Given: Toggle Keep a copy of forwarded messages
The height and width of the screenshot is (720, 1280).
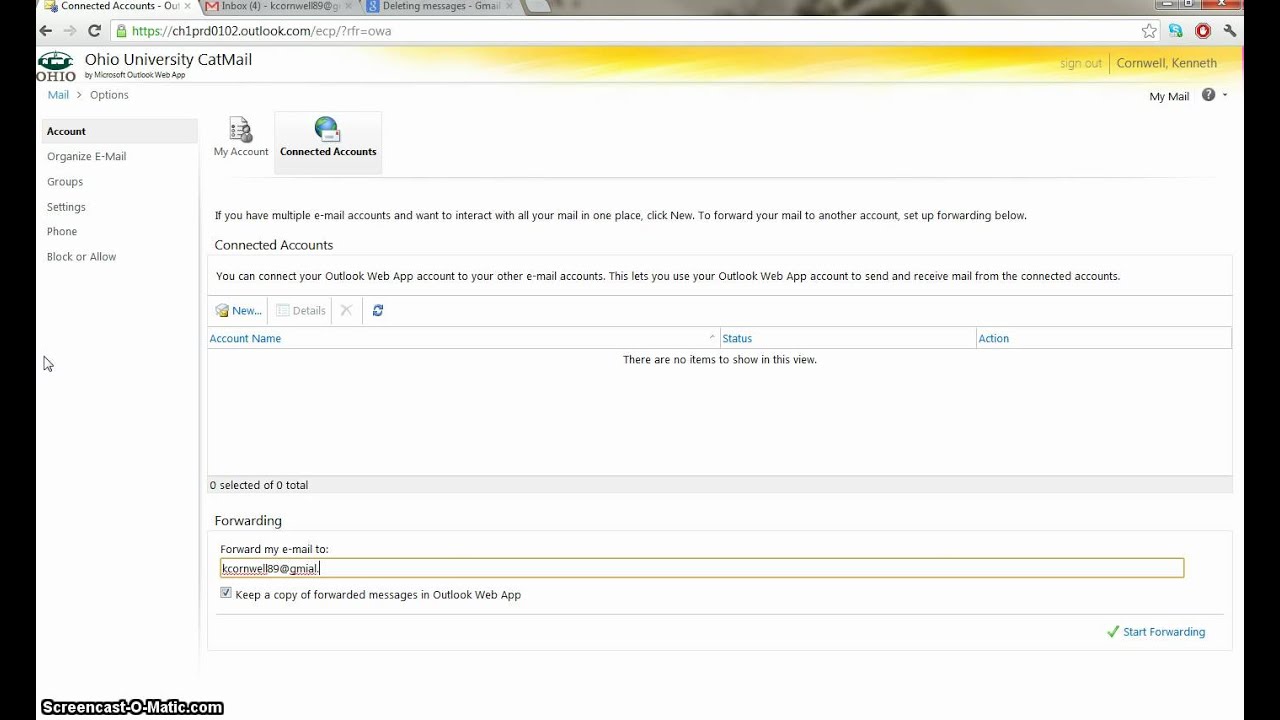Looking at the screenshot, I should pyautogui.click(x=226, y=593).
